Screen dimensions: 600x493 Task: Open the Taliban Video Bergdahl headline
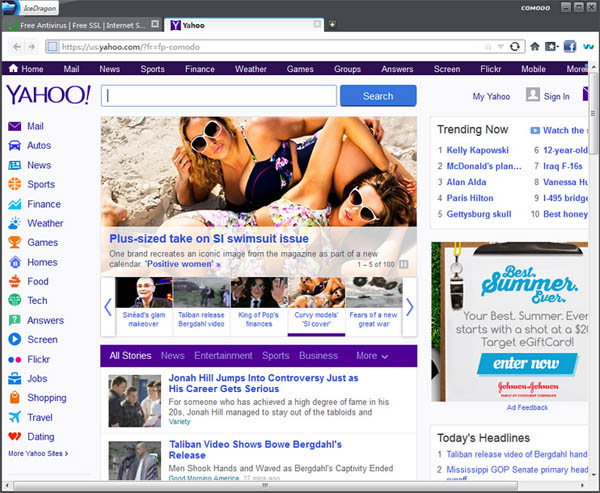tap(255, 450)
